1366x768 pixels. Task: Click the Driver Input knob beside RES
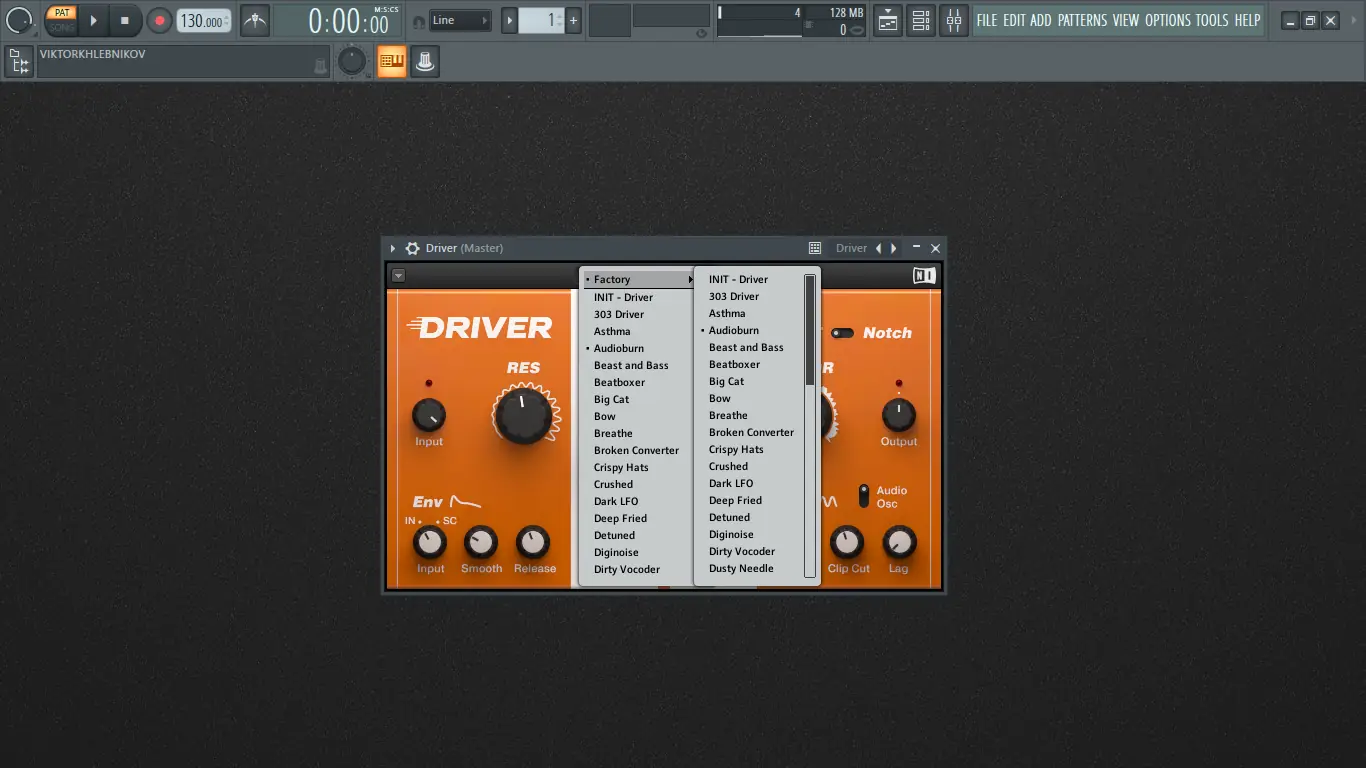[429, 415]
